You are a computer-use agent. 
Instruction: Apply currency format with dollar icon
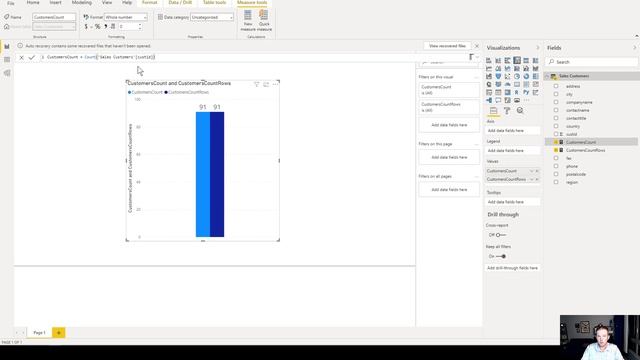coord(86,27)
